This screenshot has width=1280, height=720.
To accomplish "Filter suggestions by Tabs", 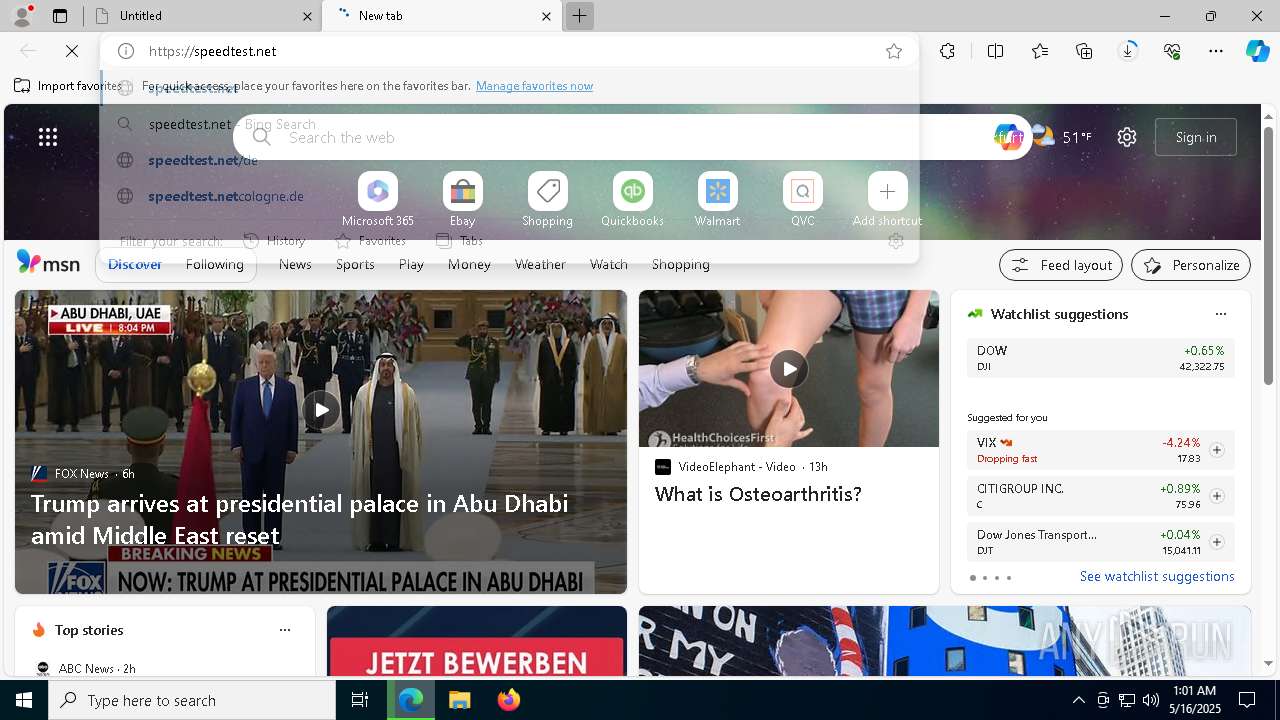I will click(x=460, y=240).
